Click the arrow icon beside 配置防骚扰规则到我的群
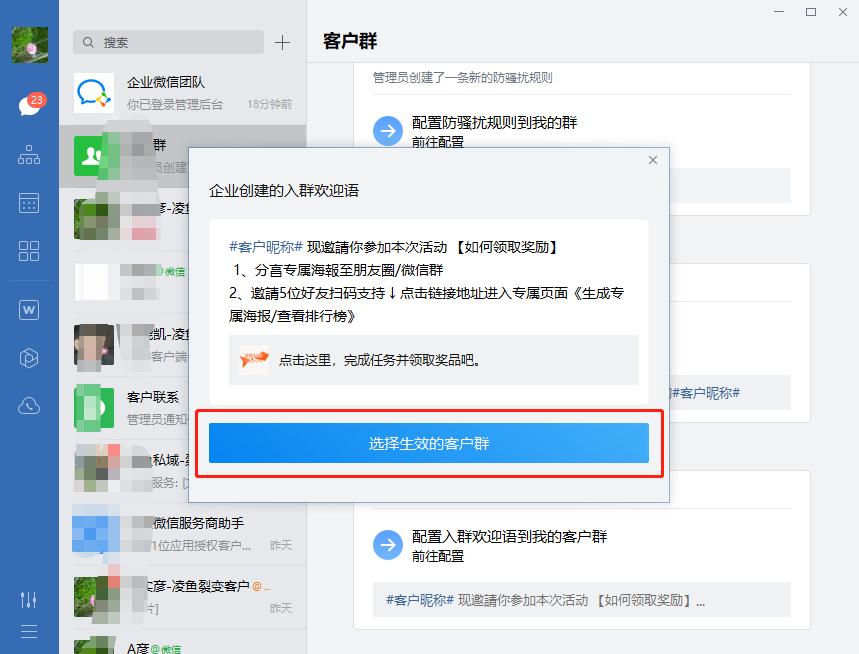Image resolution: width=859 pixels, height=654 pixels. coord(387,131)
